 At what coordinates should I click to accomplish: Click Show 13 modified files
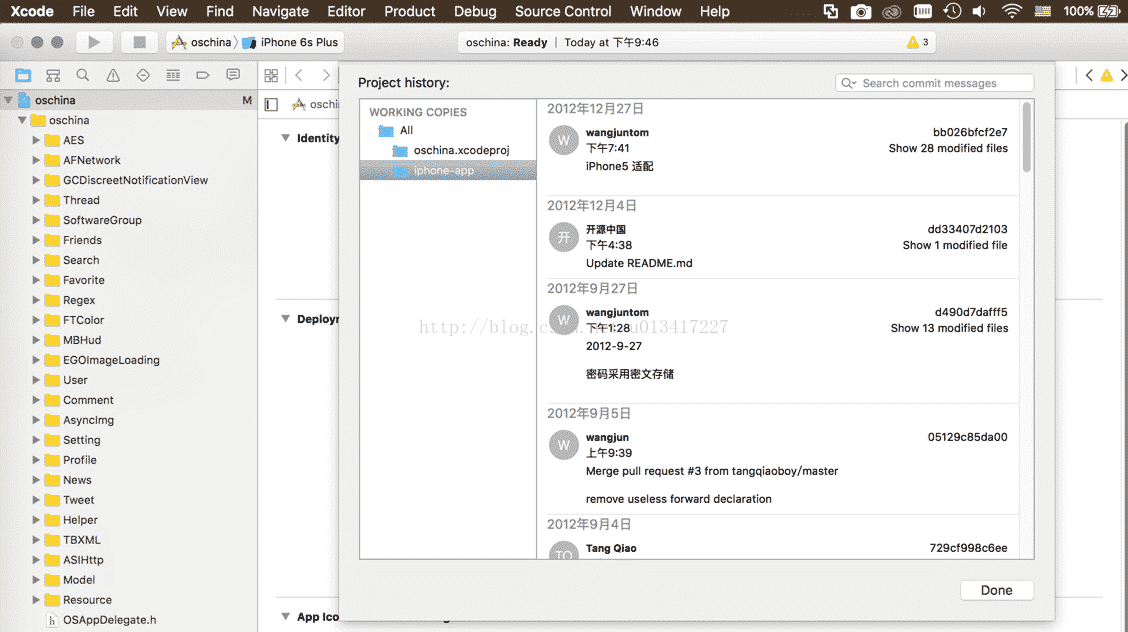pyautogui.click(x=950, y=328)
